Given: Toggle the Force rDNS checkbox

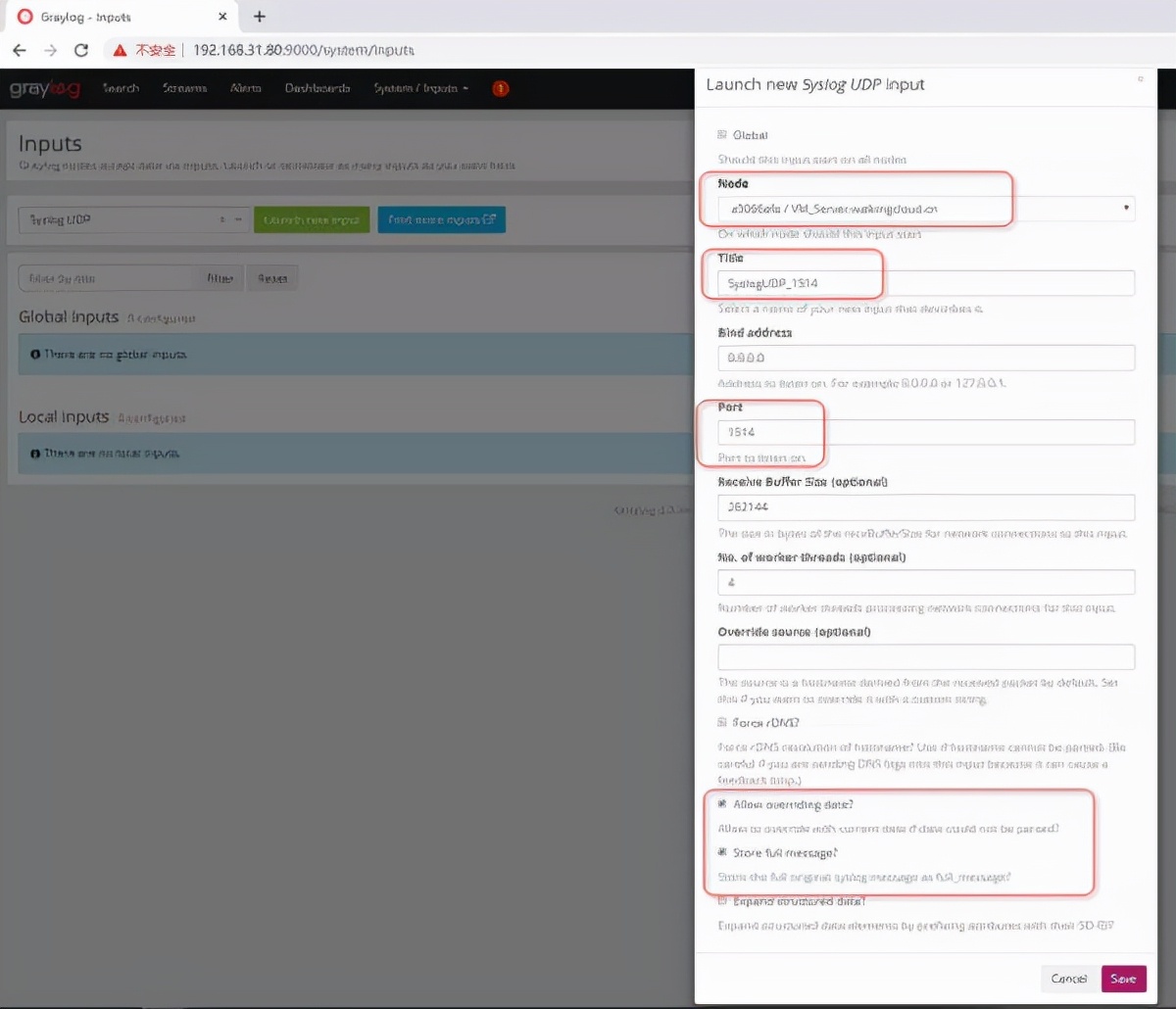Looking at the screenshot, I should (718, 722).
